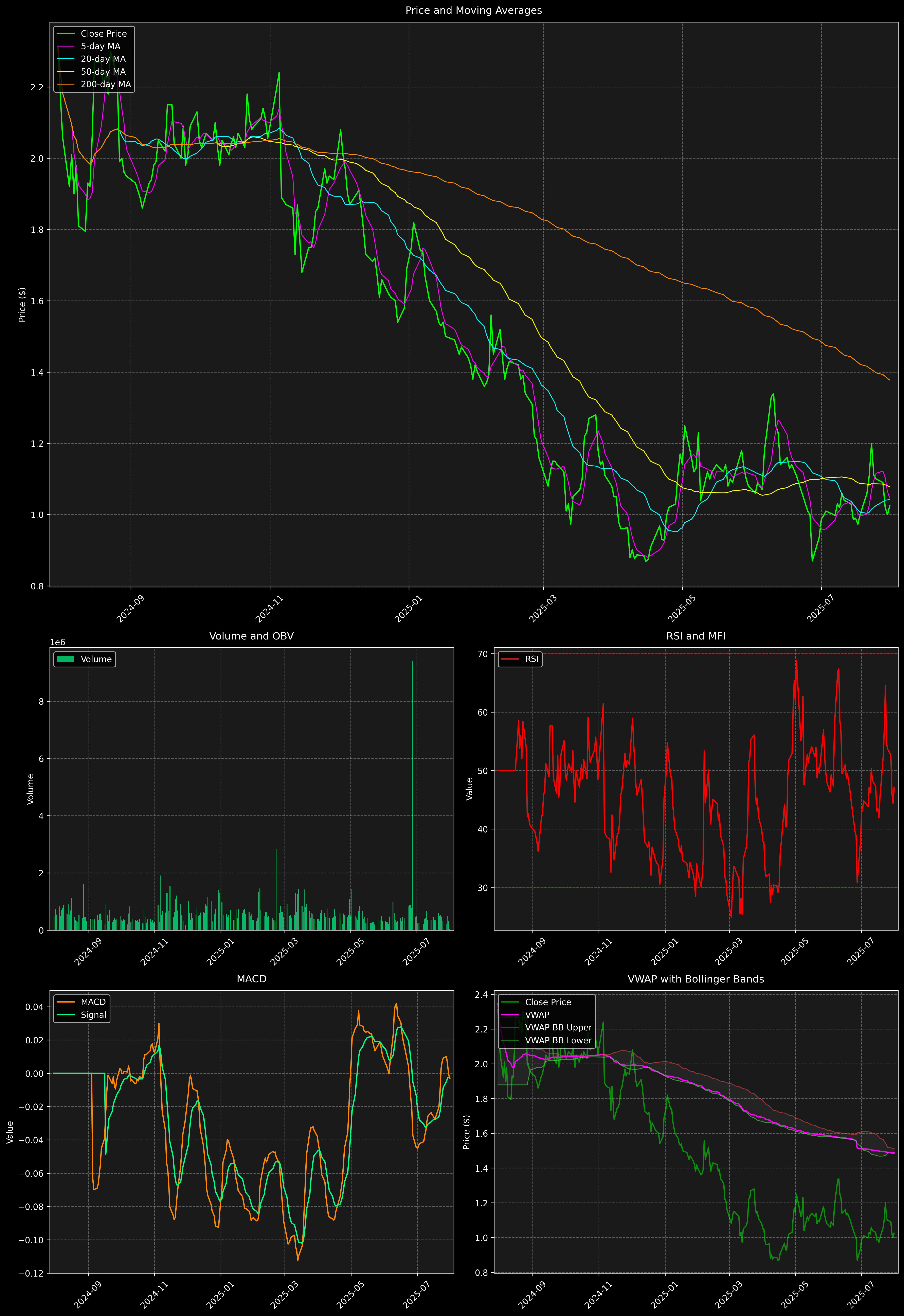Click the '20-day MA' legend label
Screen dimensions: 904x1316
[x=103, y=59]
